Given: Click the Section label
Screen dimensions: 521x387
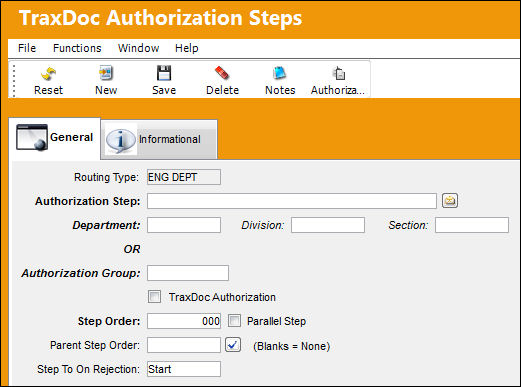Looking at the screenshot, I should [408, 225].
